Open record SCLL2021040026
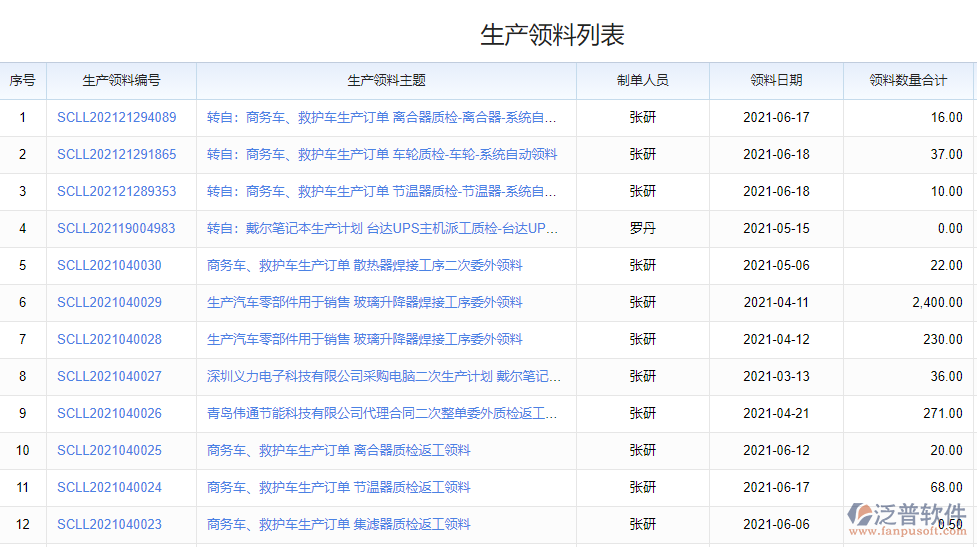The height and width of the screenshot is (547, 977). coord(109,413)
